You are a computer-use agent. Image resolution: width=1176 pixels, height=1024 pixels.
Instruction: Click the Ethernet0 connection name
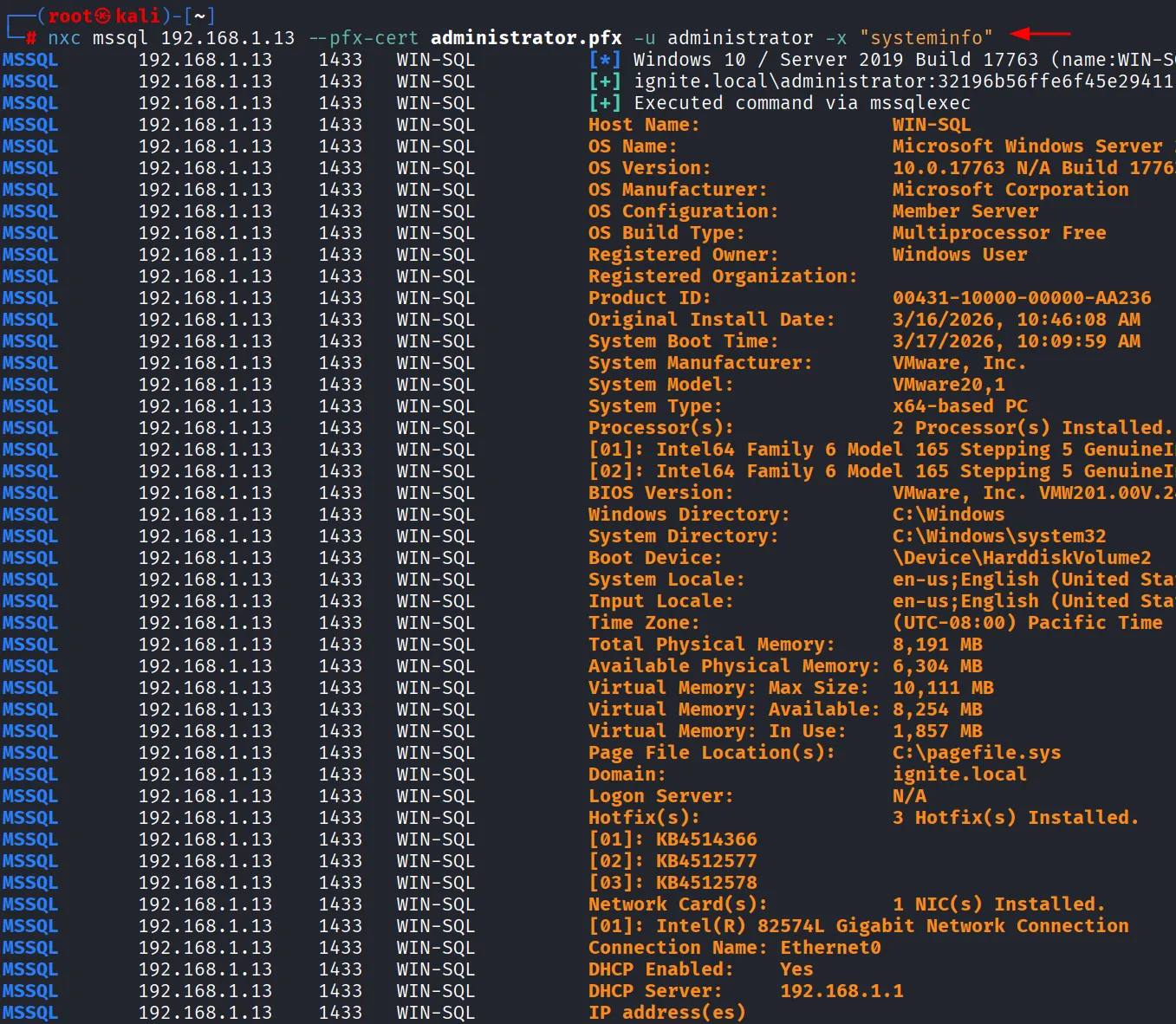(830, 948)
